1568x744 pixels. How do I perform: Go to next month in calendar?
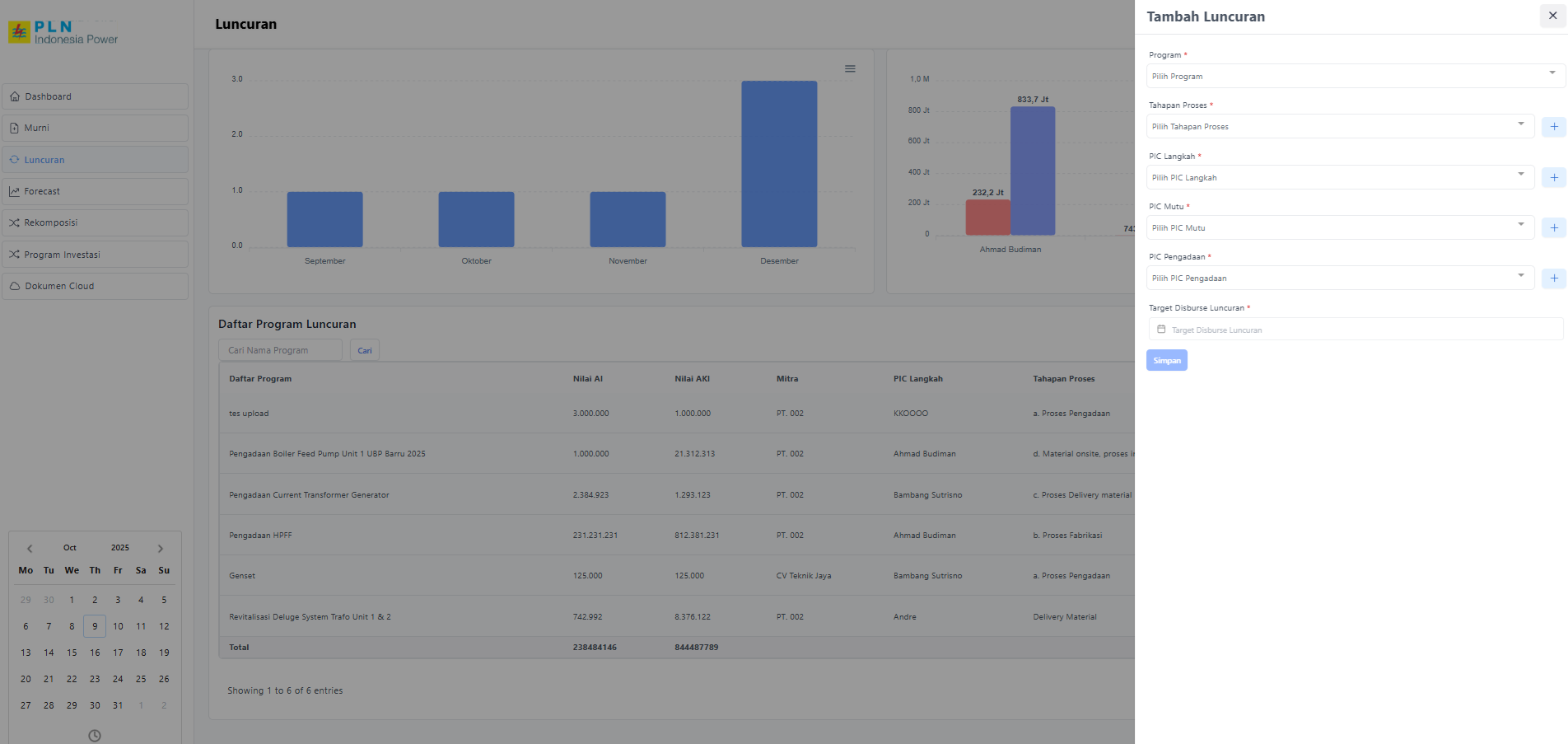(161, 549)
